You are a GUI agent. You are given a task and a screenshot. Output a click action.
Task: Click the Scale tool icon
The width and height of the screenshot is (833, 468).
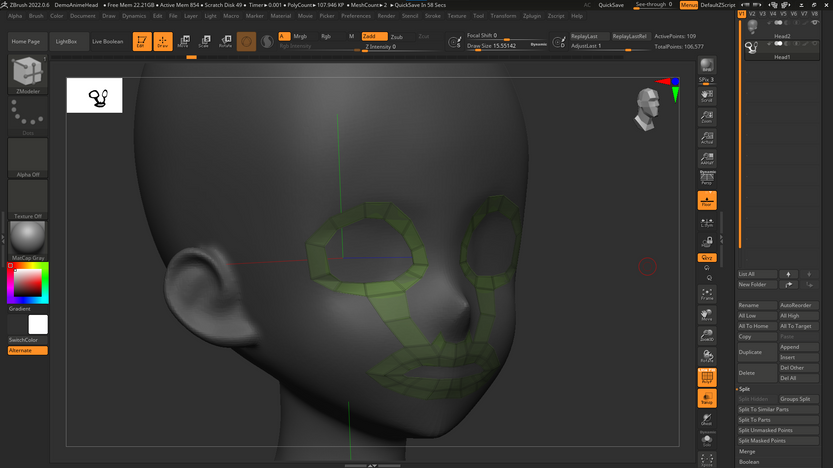coord(204,42)
